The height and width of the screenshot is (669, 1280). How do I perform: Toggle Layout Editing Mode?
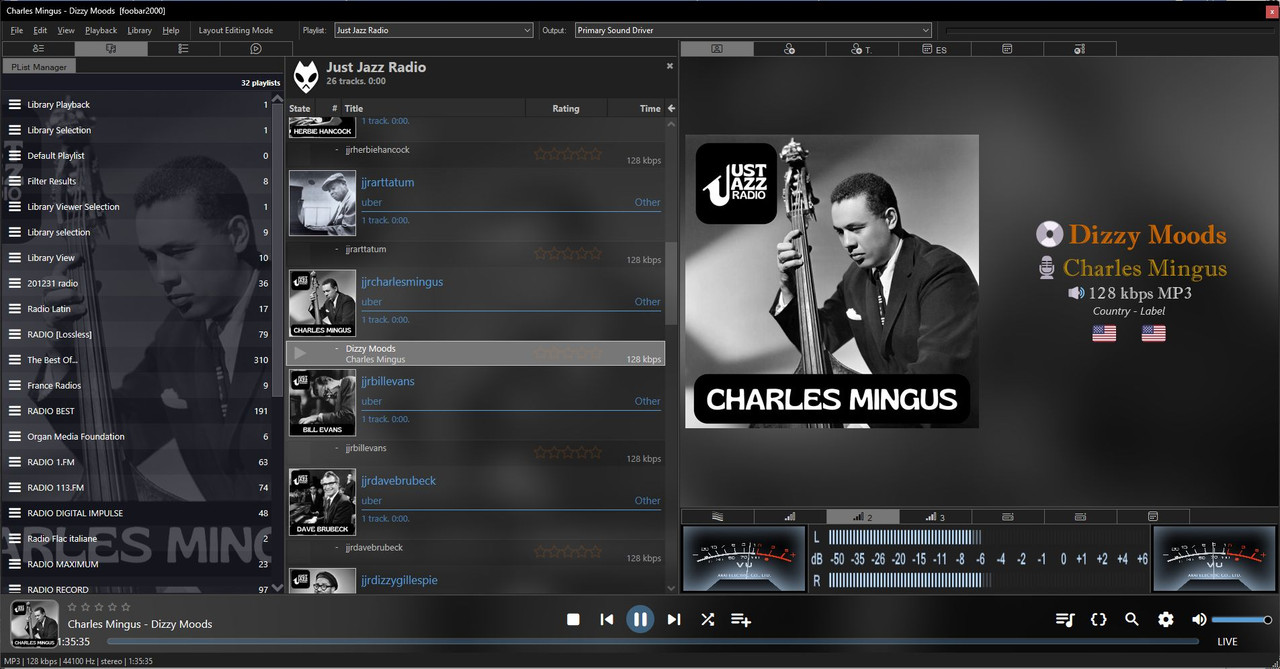[236, 30]
